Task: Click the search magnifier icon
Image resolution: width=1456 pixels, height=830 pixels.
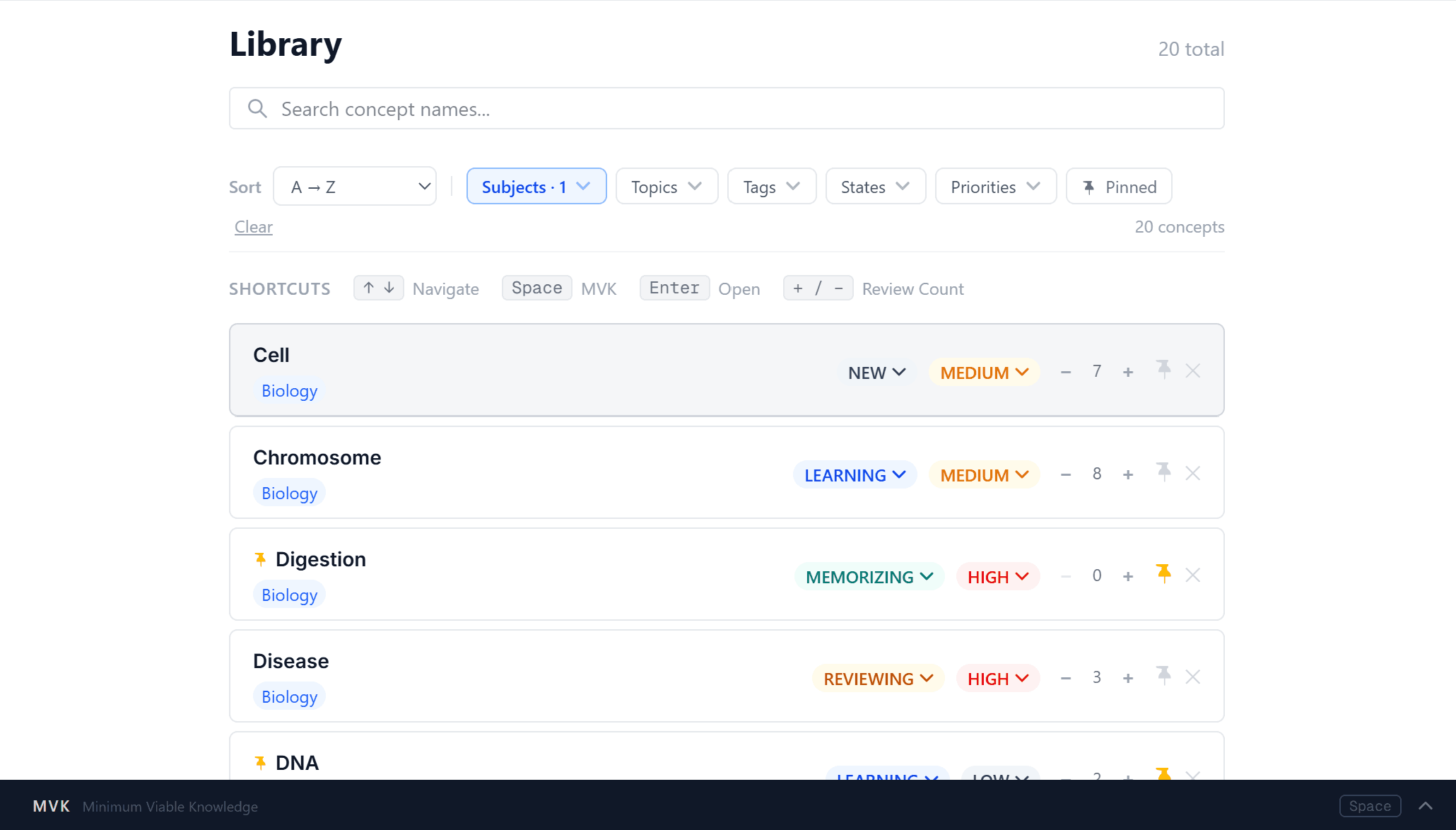Action: [x=257, y=109]
